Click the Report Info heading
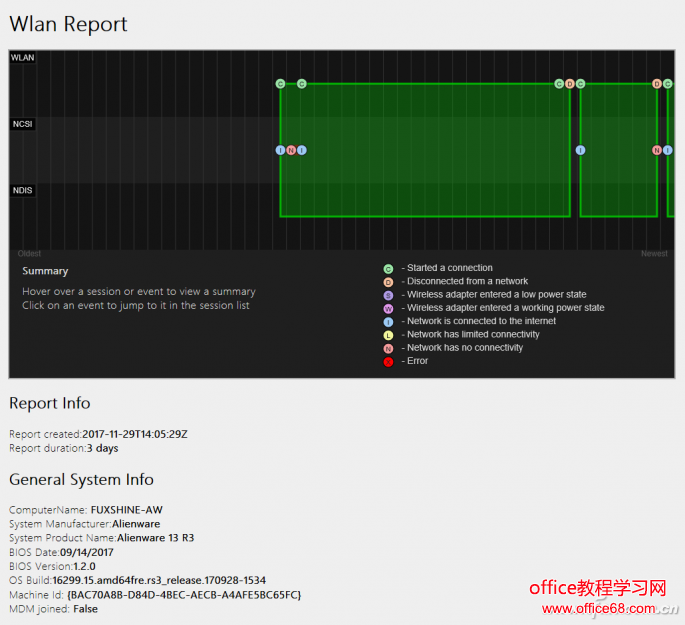685x625 pixels. click(x=50, y=403)
